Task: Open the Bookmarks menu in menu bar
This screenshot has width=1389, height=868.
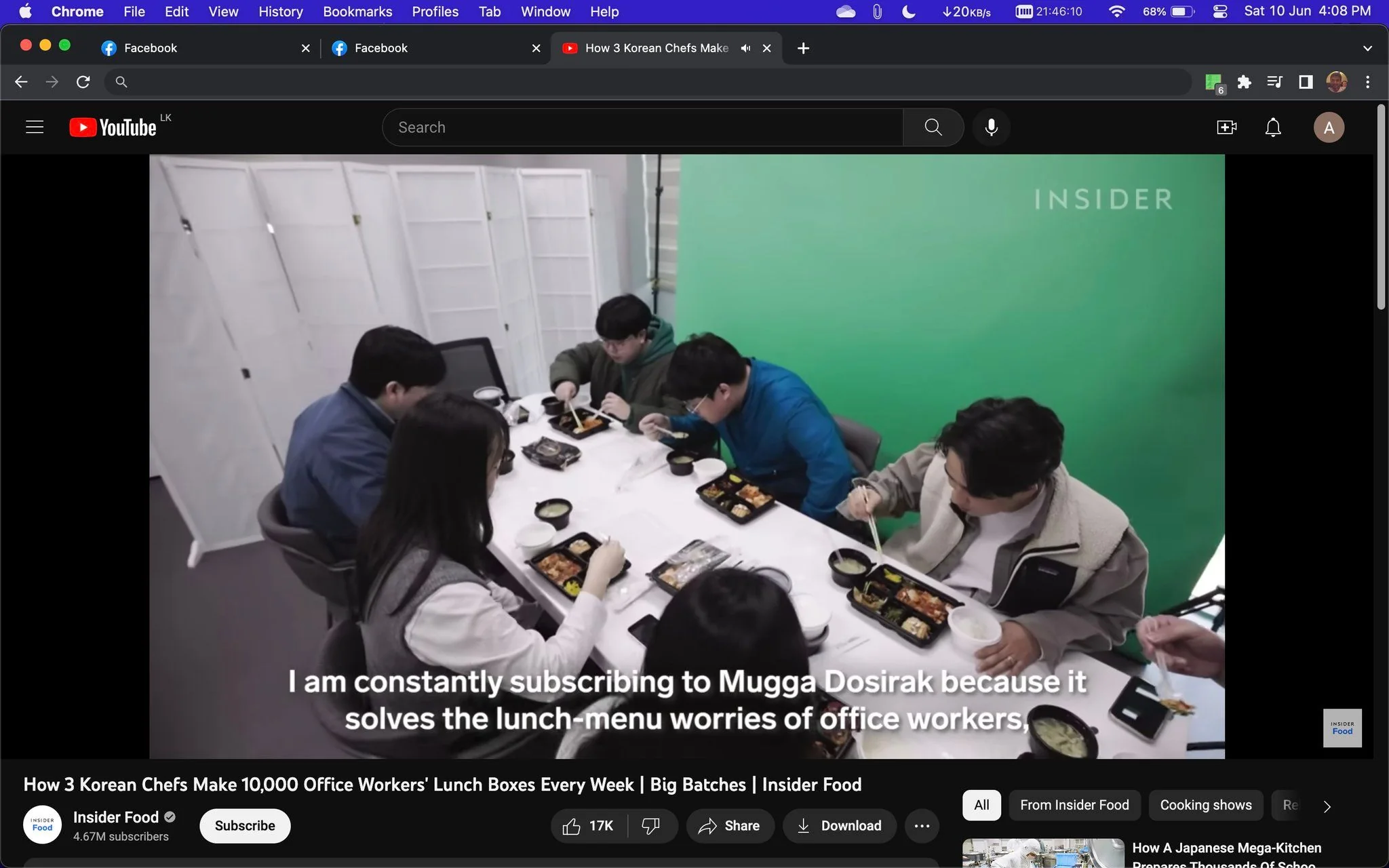Action: pyautogui.click(x=357, y=12)
